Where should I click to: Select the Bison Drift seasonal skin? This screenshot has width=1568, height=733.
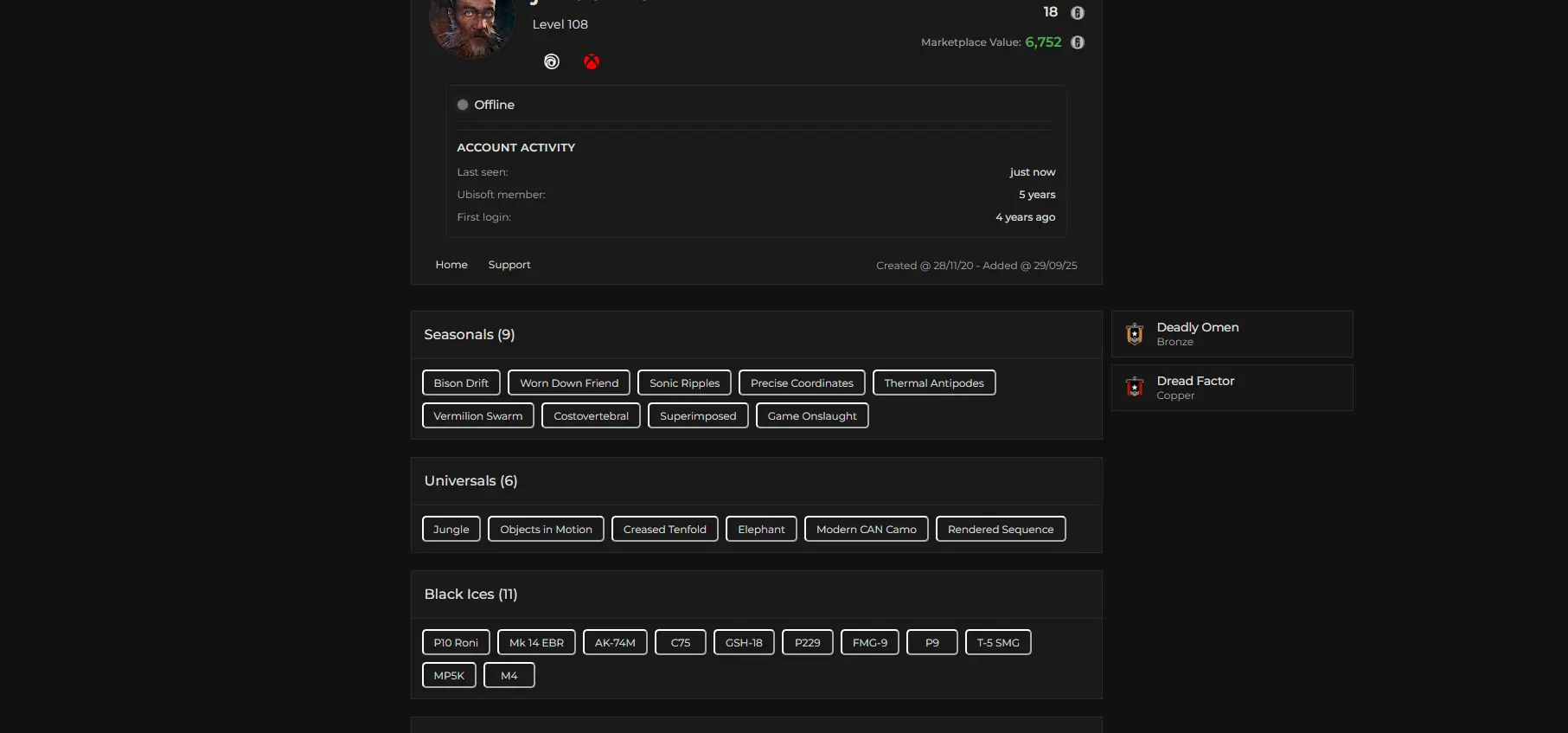tap(461, 383)
